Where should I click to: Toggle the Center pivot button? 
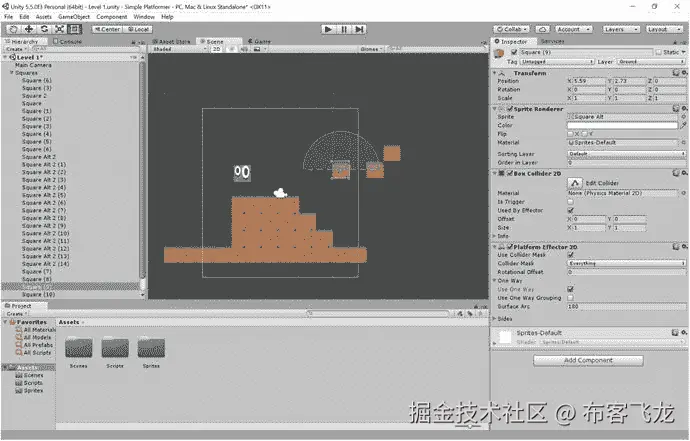108,29
